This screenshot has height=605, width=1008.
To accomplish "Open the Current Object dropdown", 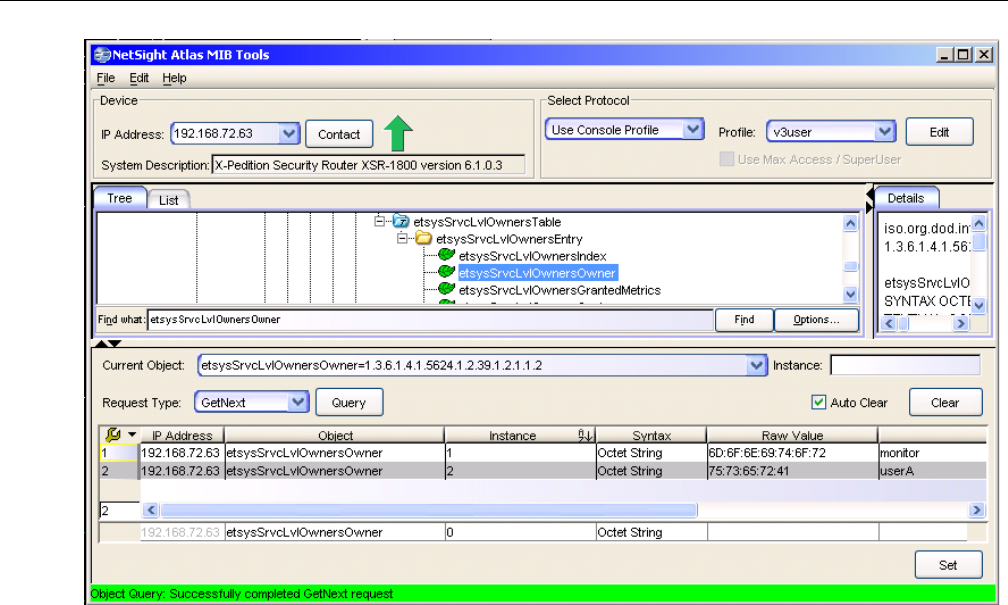I will click(x=757, y=365).
